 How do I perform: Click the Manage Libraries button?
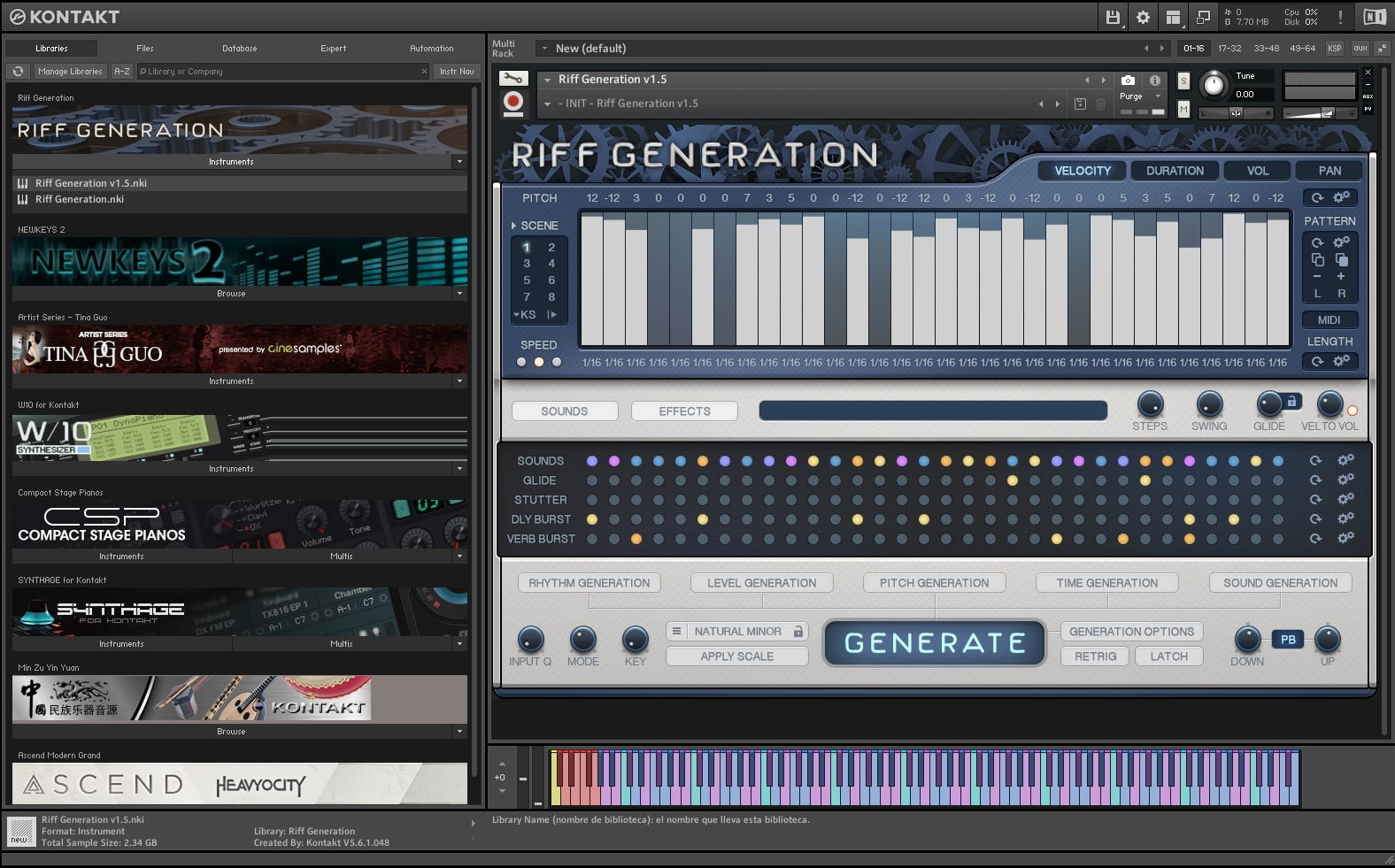click(x=70, y=71)
